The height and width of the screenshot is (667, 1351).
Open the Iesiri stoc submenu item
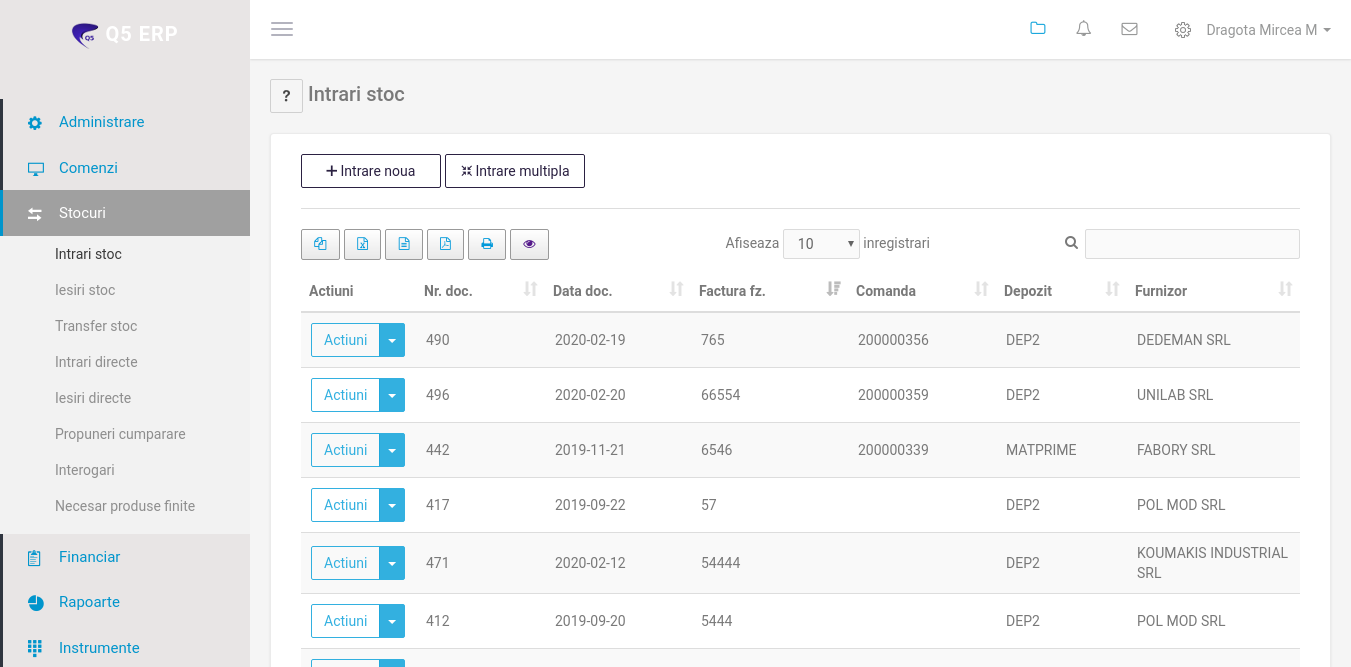[85, 290]
